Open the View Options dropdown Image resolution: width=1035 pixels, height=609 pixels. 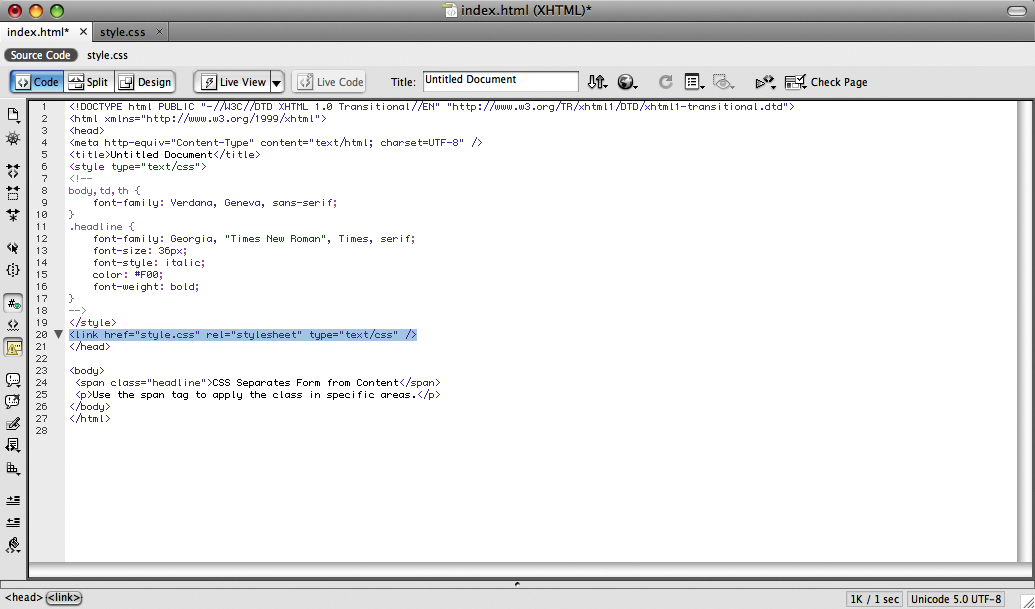[x=692, y=80]
